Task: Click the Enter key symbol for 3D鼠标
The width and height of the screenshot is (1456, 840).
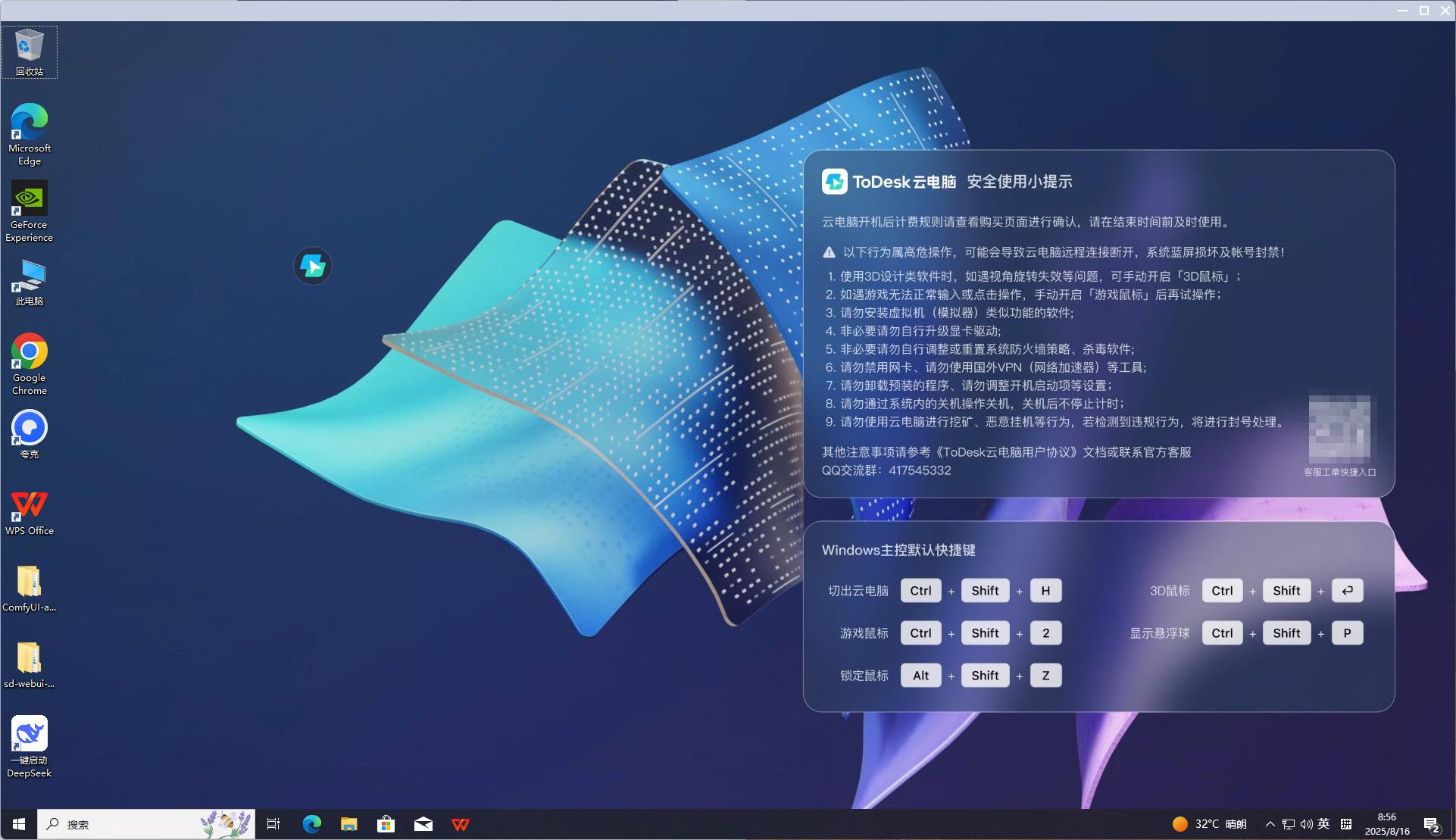Action: click(x=1347, y=591)
